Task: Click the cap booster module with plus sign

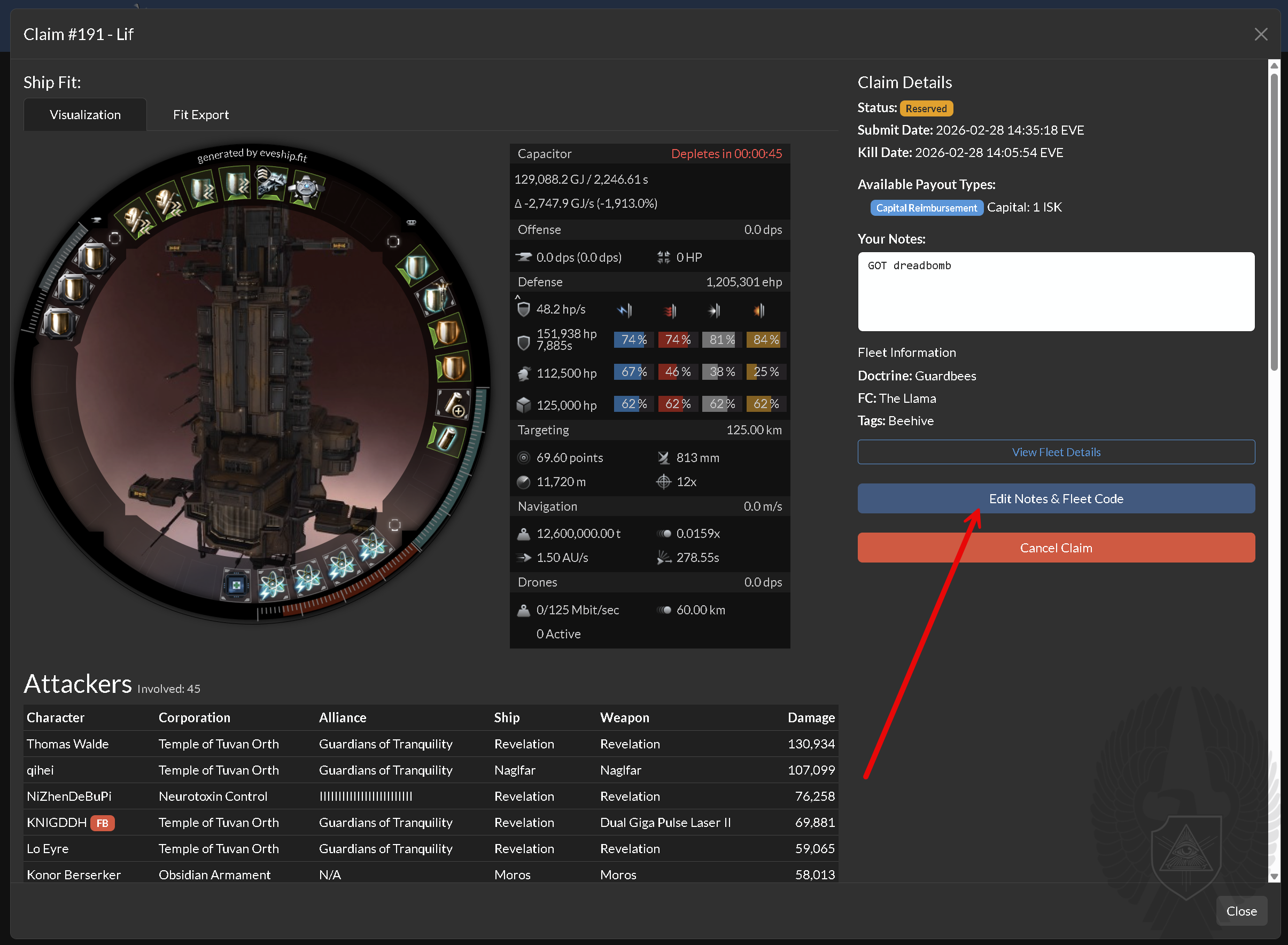Action: point(453,403)
